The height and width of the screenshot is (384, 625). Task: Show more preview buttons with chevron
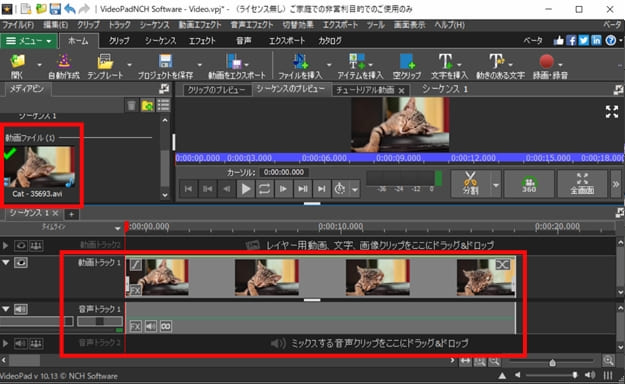pyautogui.click(x=616, y=184)
